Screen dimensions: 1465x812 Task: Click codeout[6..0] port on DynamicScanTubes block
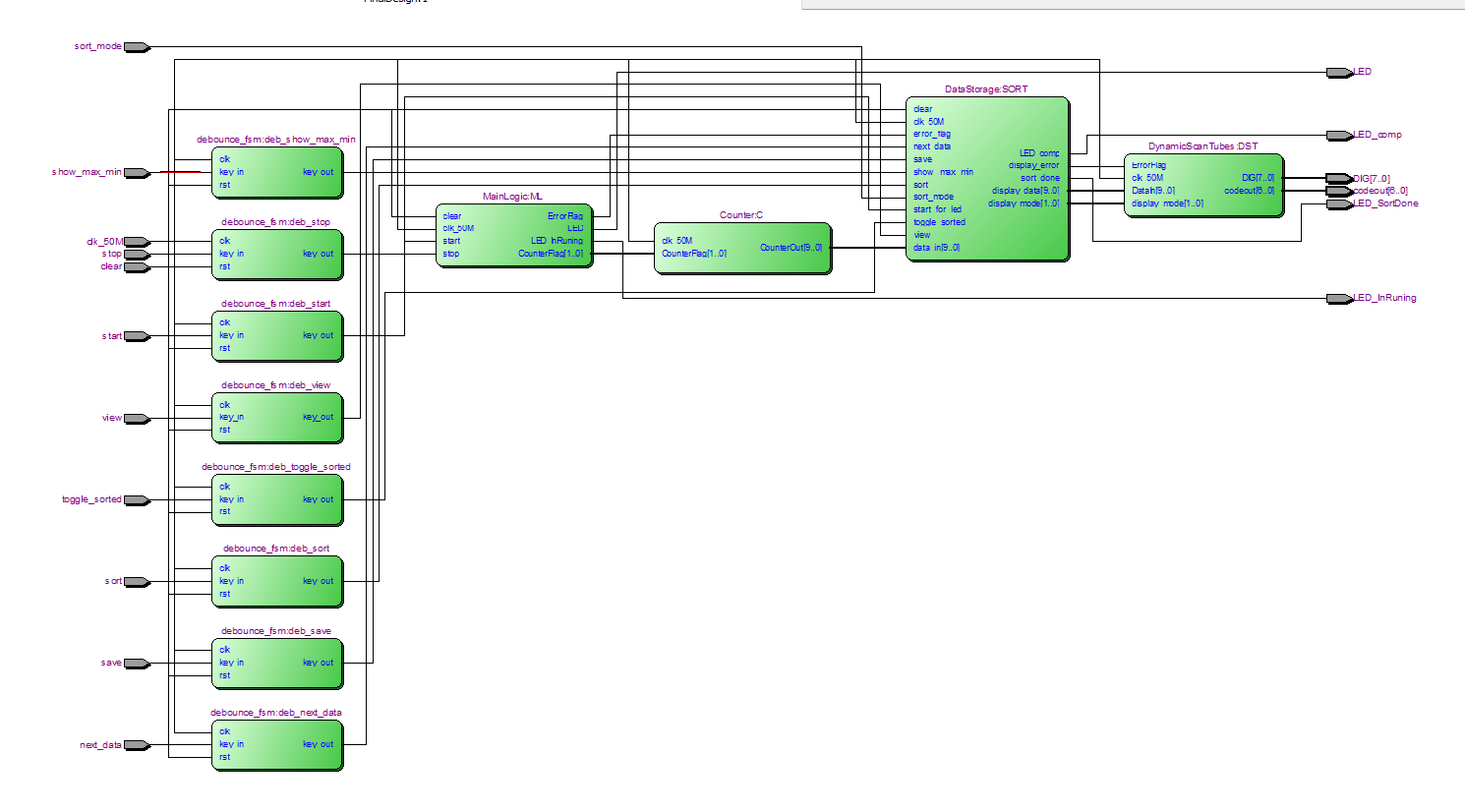click(1250, 191)
